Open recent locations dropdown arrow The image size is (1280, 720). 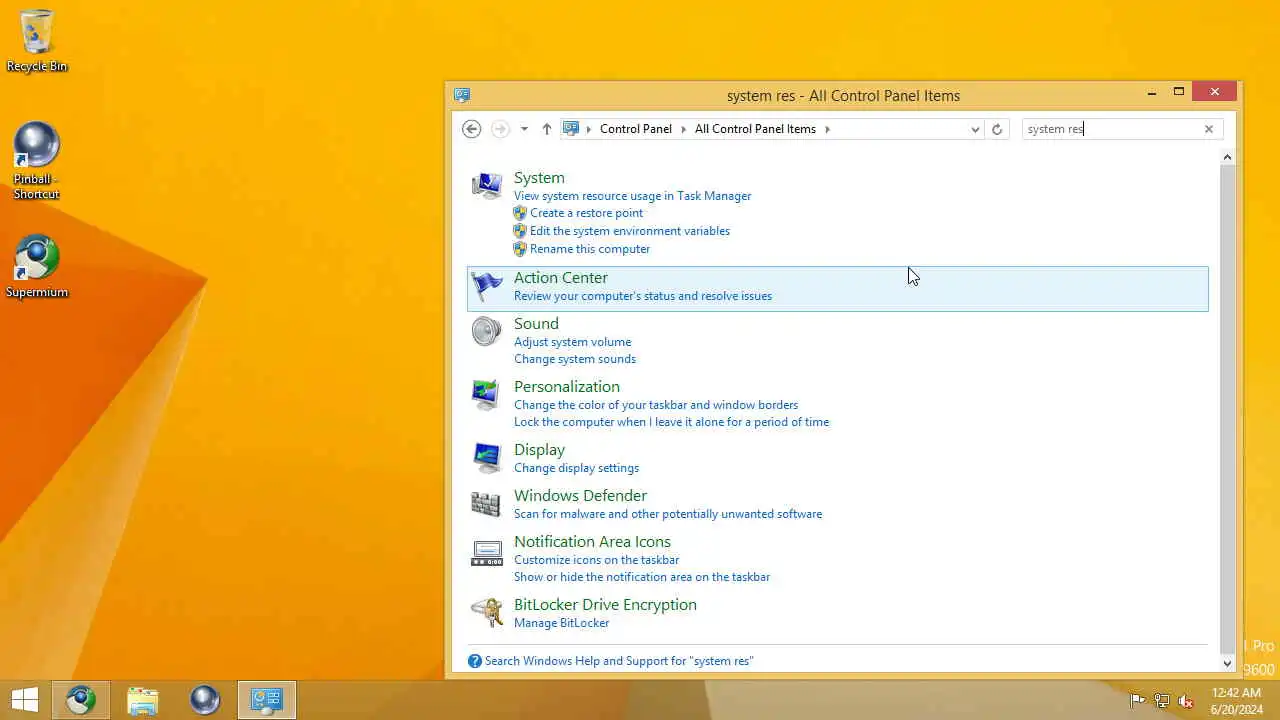[524, 129]
